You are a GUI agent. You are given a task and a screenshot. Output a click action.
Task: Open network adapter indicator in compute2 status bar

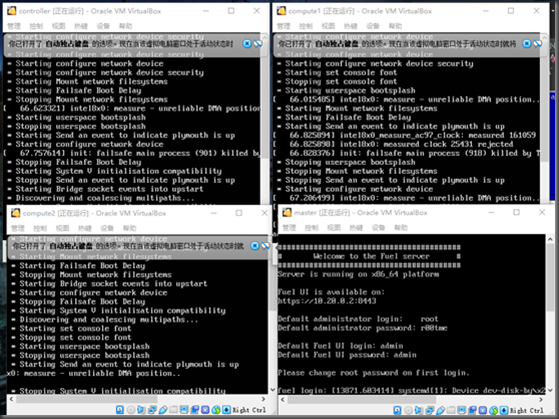coord(152,410)
